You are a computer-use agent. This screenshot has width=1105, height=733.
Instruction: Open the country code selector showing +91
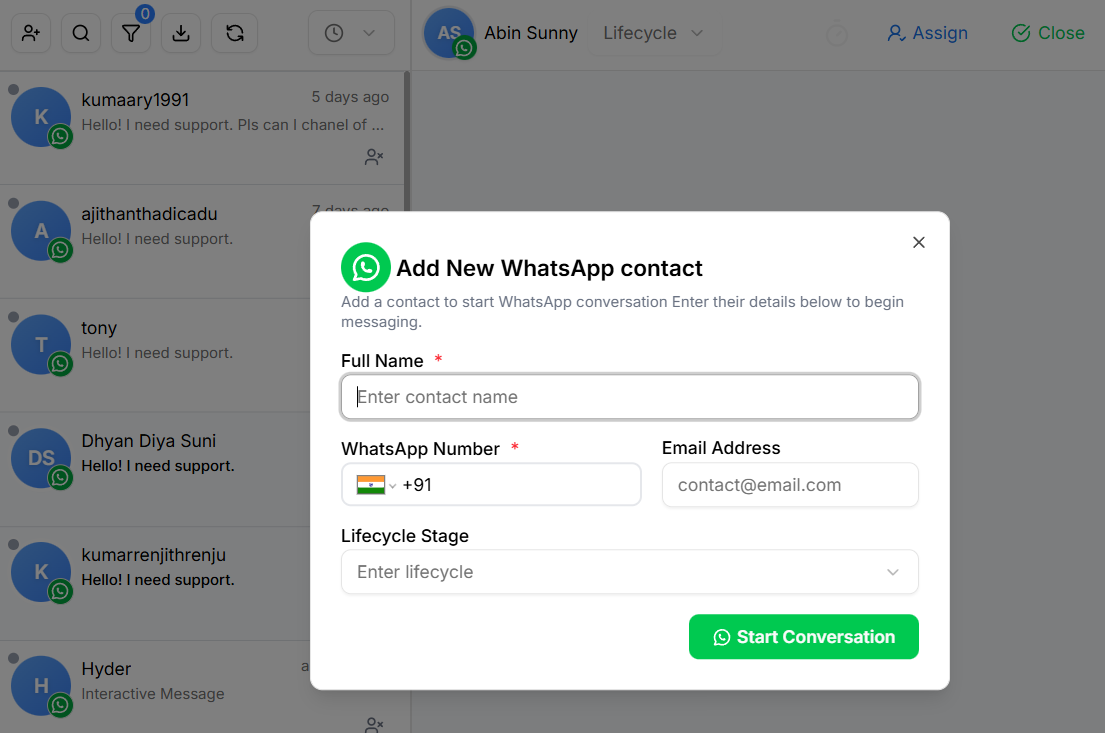(x=374, y=484)
